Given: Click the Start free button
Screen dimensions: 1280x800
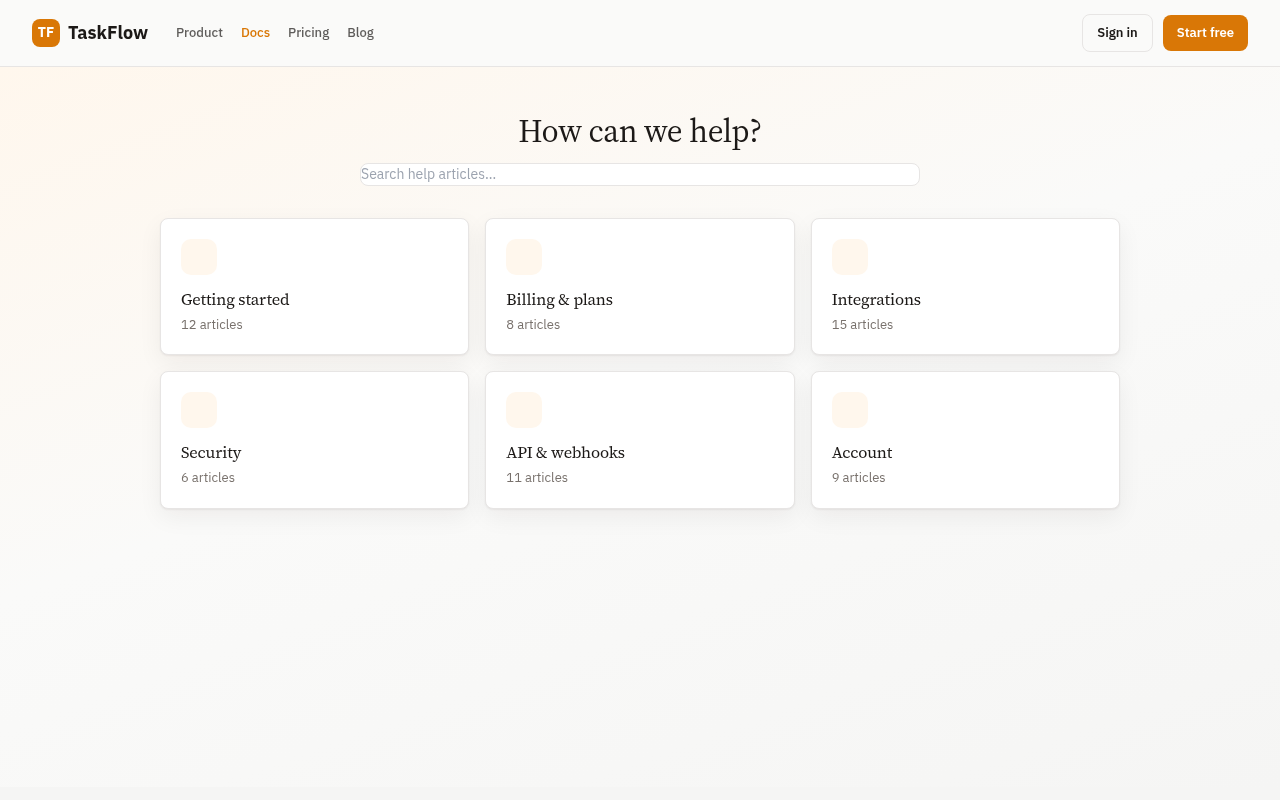Looking at the screenshot, I should pos(1205,33).
